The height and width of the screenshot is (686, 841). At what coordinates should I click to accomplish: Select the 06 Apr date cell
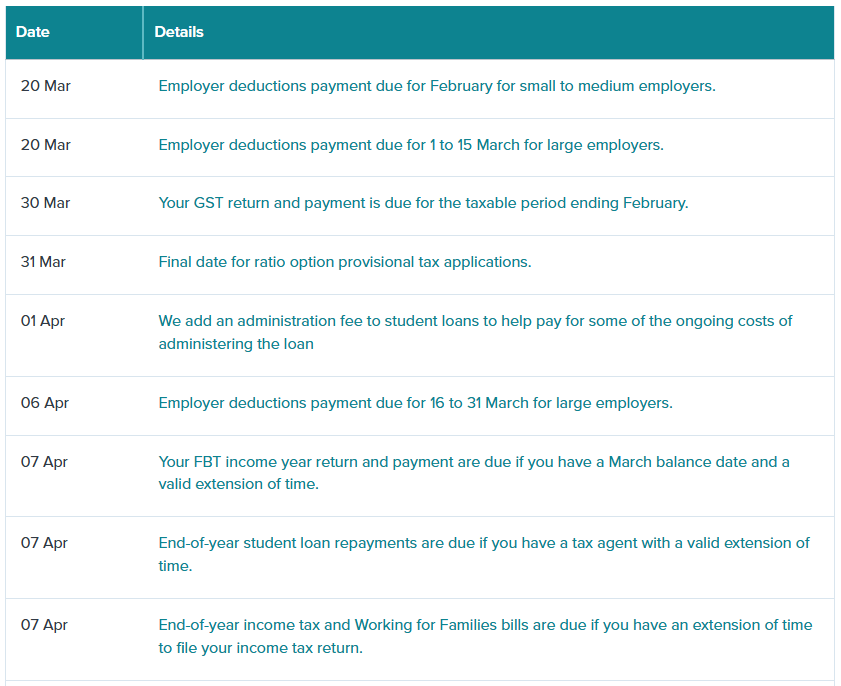[x=45, y=403]
